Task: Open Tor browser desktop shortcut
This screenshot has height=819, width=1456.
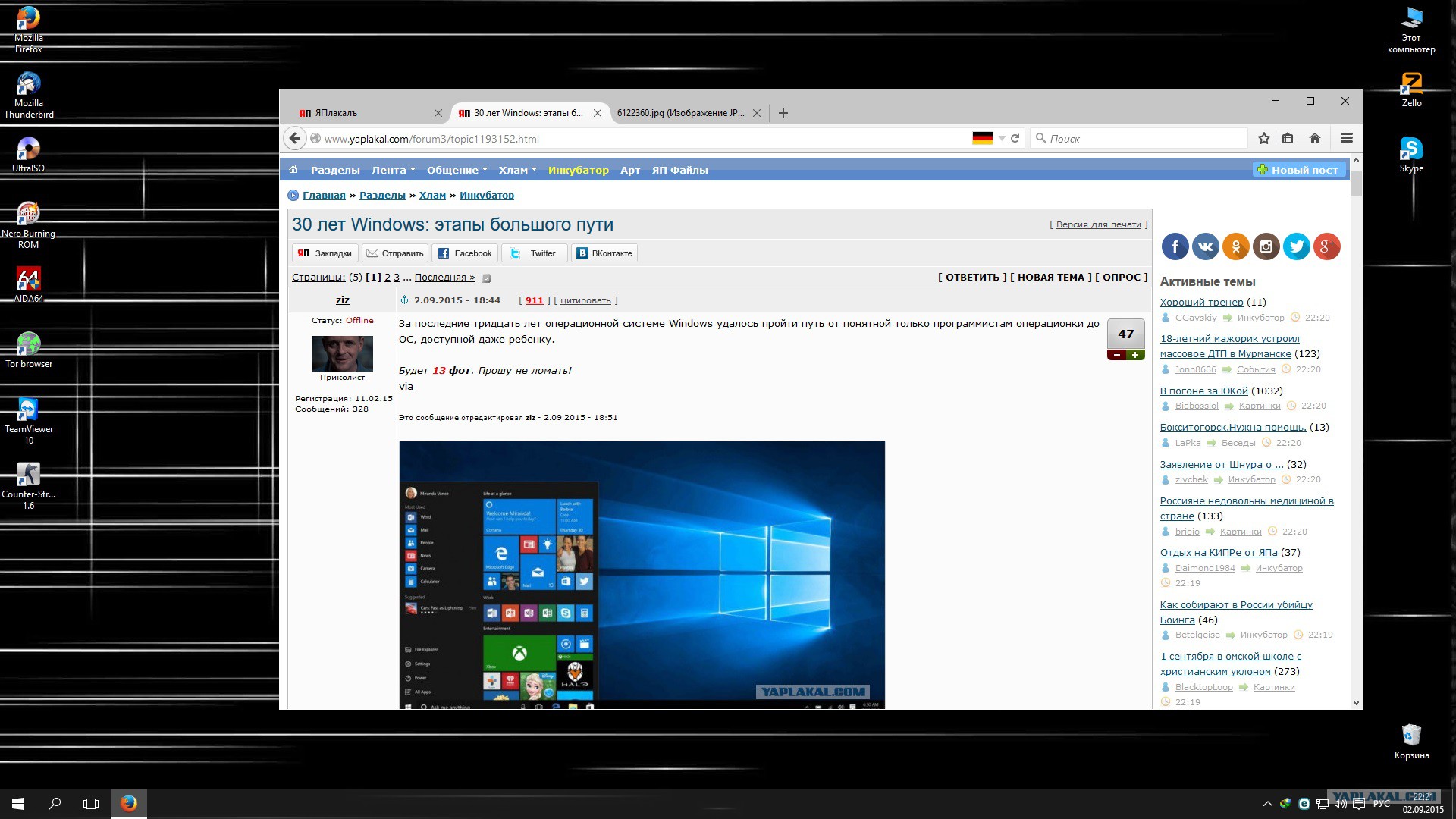Action: click(x=29, y=350)
